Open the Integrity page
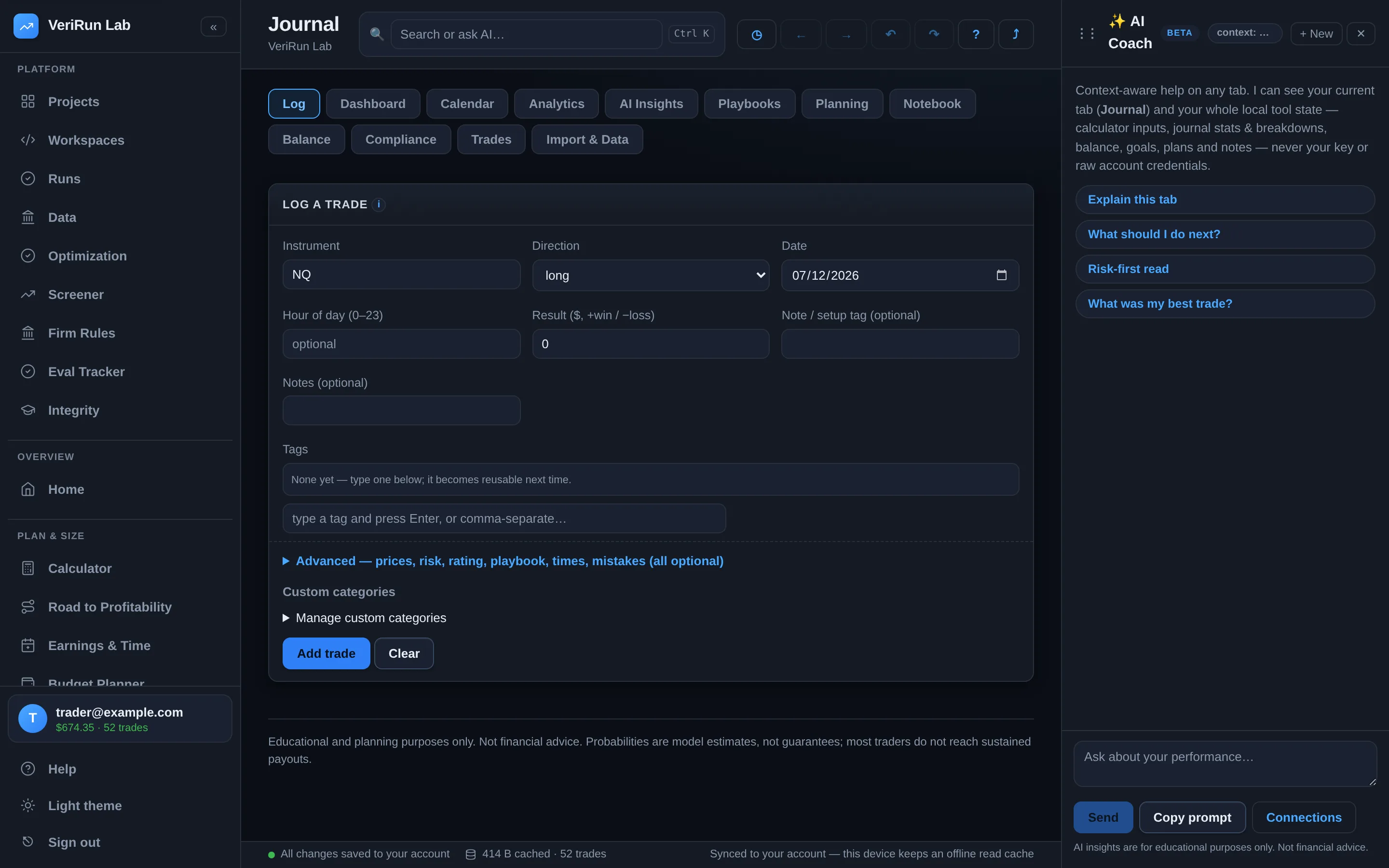This screenshot has height=868, width=1389. point(120,410)
